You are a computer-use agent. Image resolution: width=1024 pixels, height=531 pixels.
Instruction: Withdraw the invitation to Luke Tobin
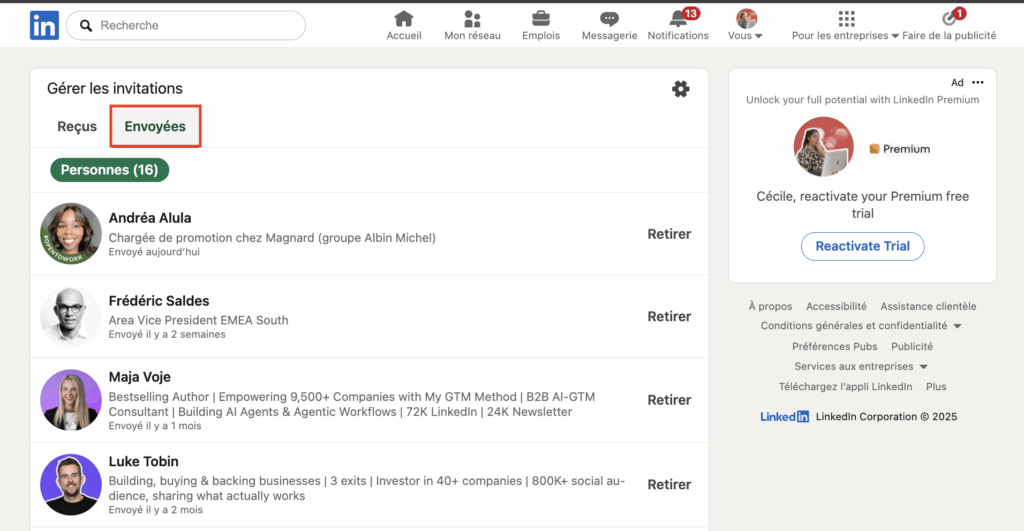click(x=669, y=484)
